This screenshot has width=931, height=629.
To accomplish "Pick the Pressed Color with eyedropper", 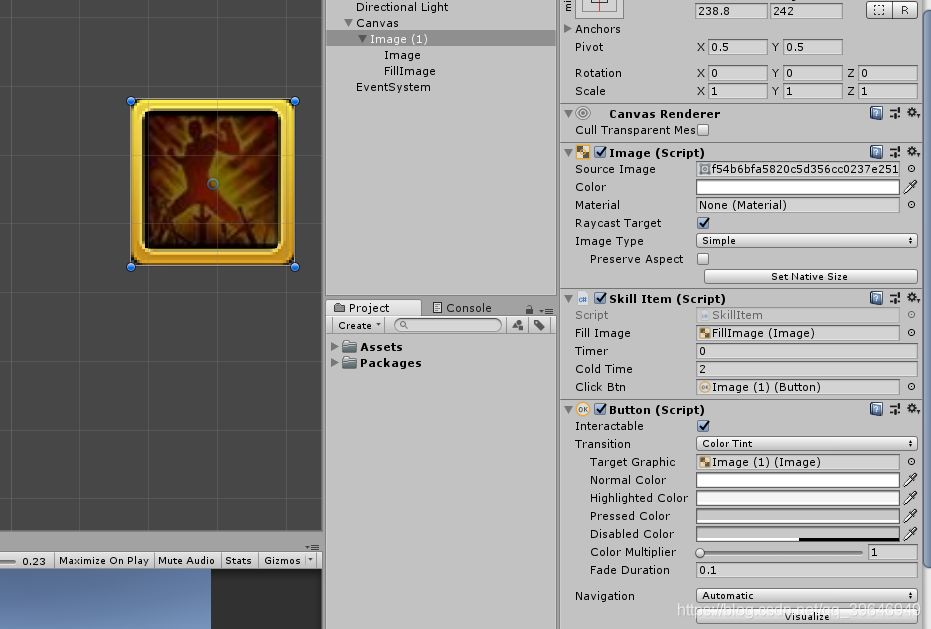I will [910, 516].
